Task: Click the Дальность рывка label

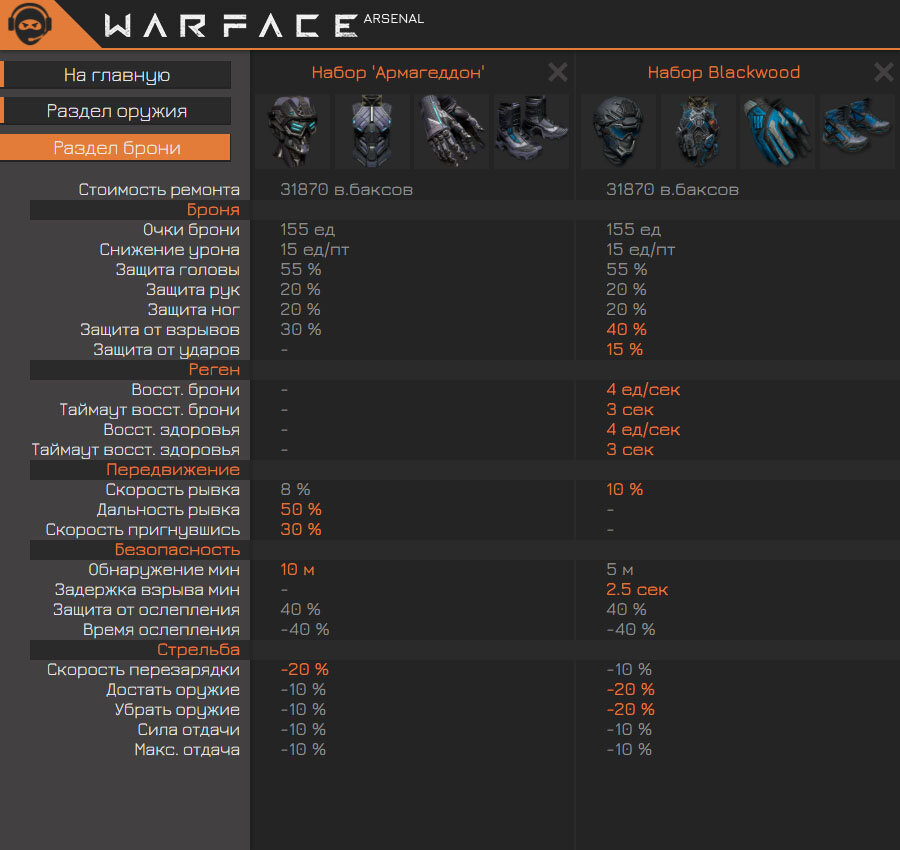Action: pyautogui.click(x=168, y=510)
